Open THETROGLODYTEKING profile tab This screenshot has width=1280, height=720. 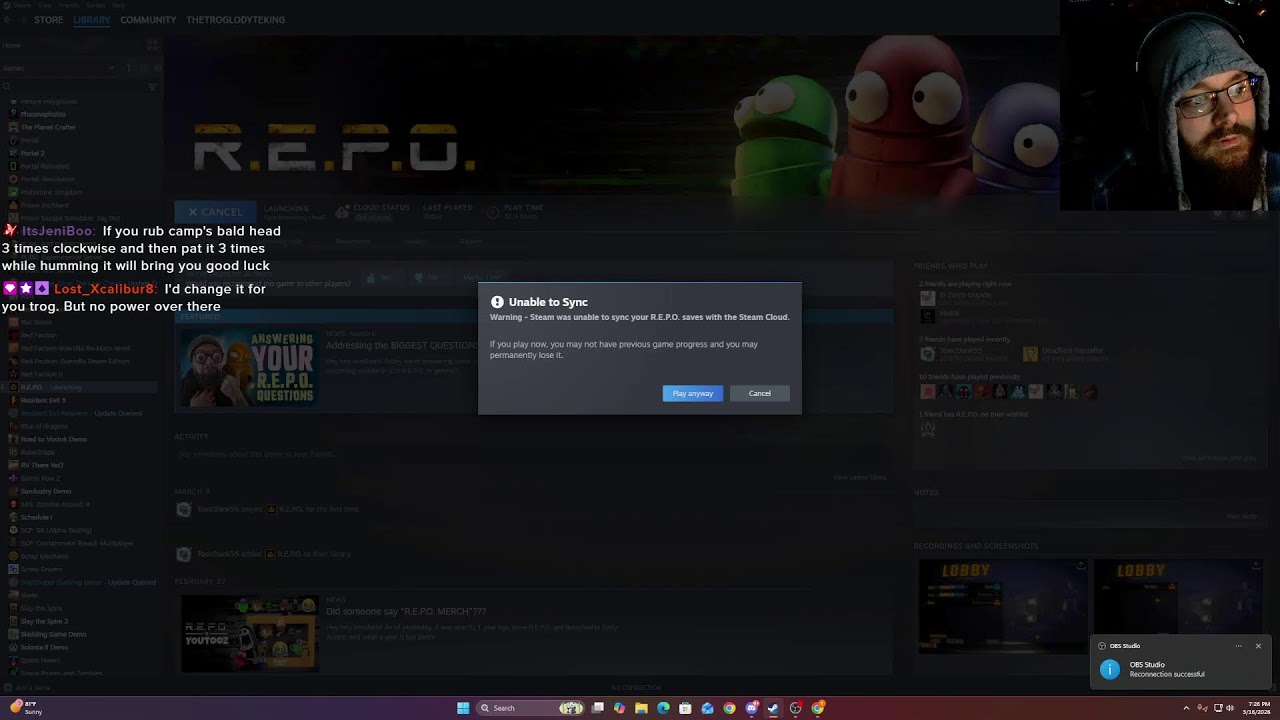click(235, 20)
